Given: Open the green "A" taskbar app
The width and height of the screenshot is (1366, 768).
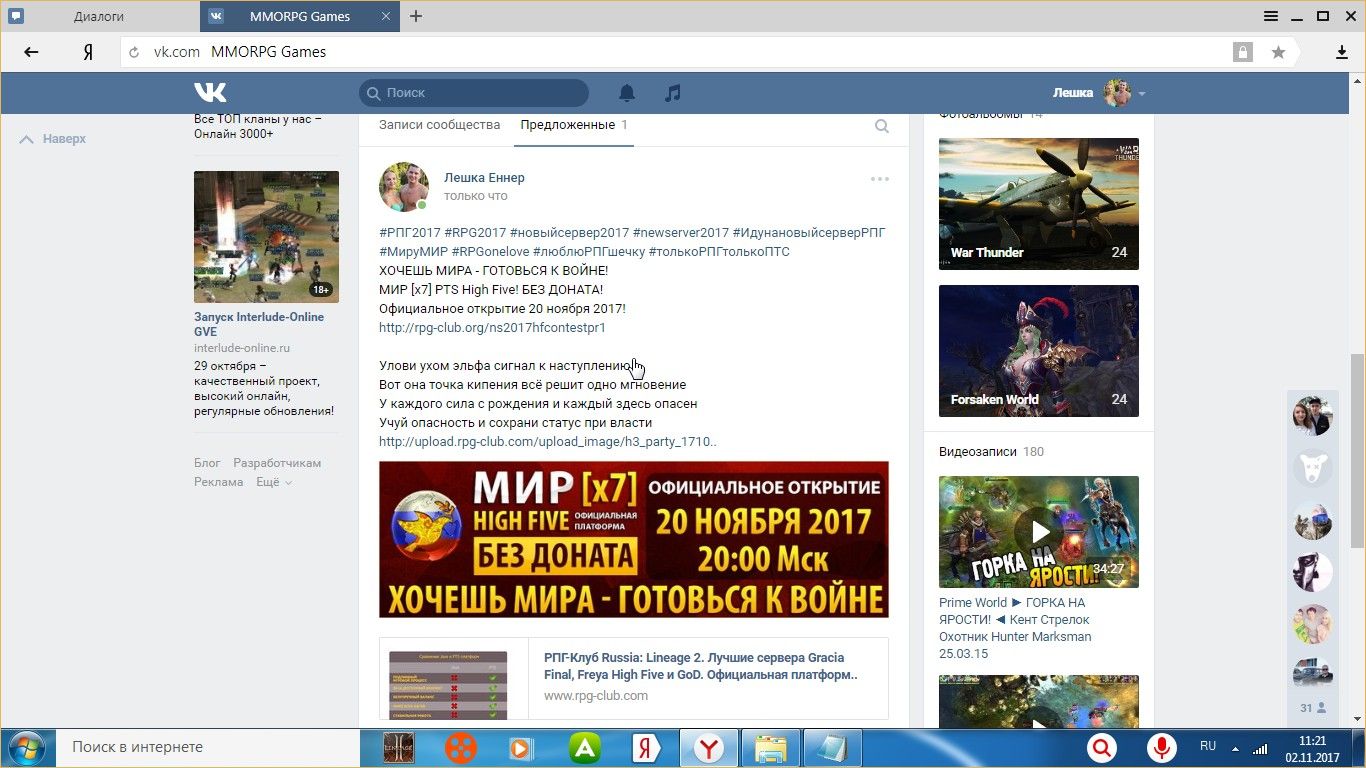Looking at the screenshot, I should tap(584, 748).
